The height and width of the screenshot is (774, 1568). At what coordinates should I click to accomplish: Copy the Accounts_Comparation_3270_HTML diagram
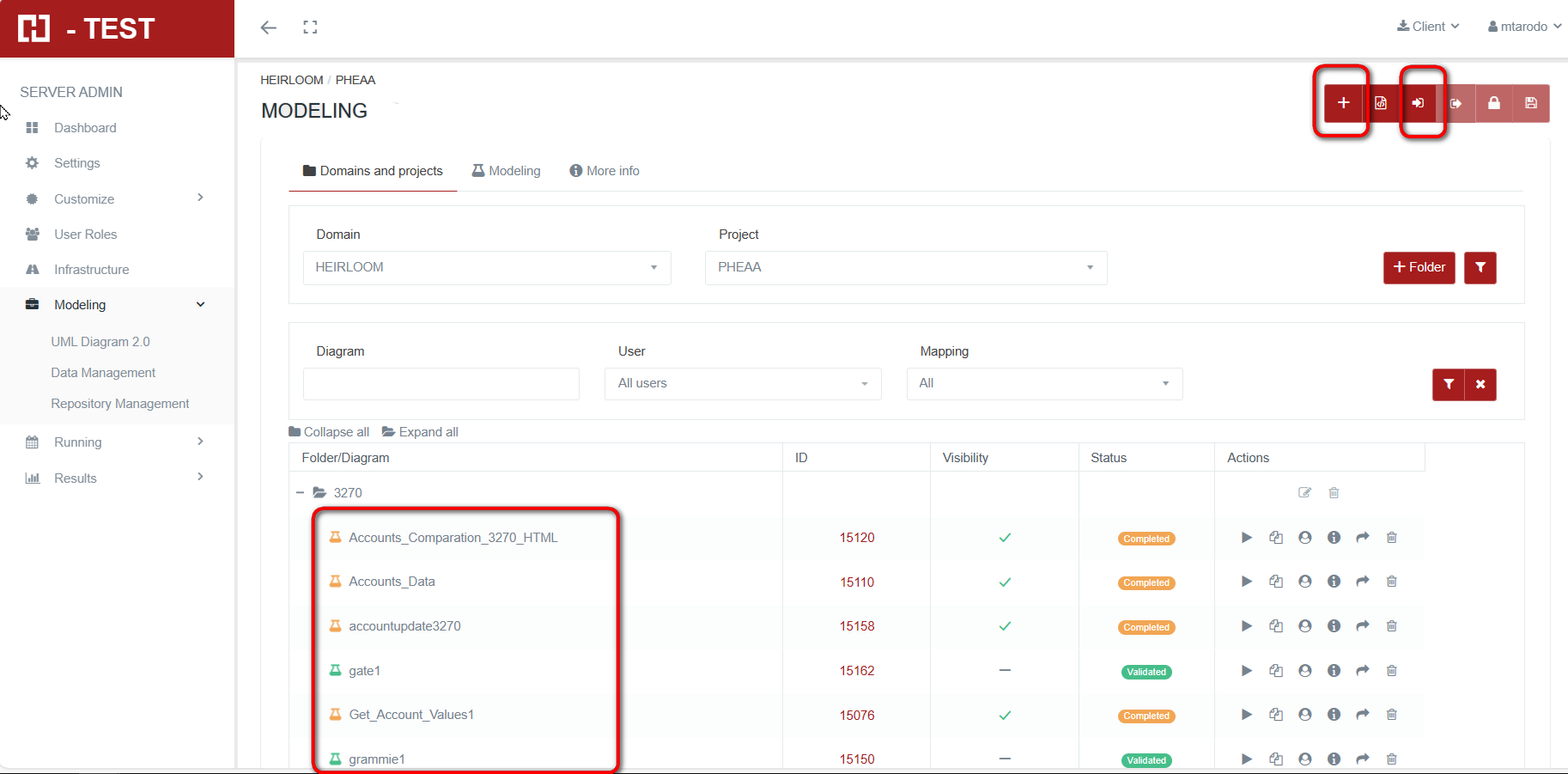tap(1276, 538)
